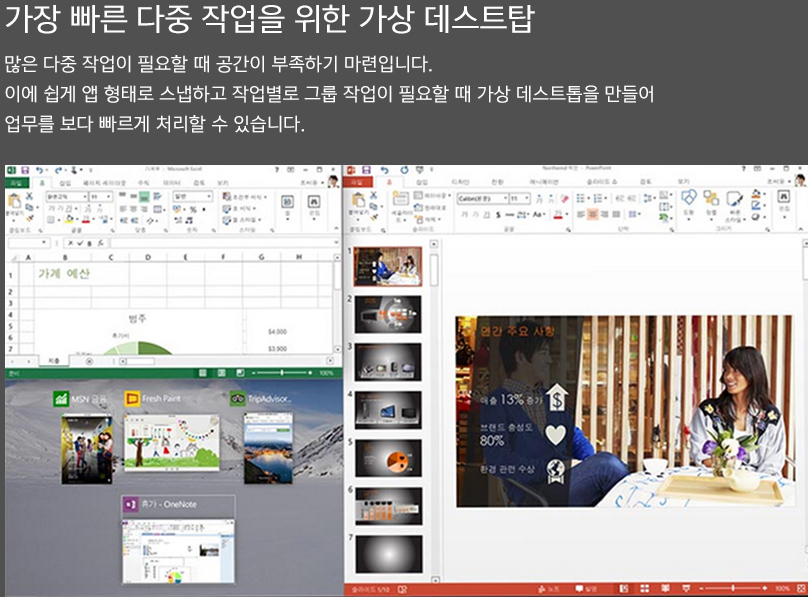Add a new sheet with the plus button

click(89, 360)
